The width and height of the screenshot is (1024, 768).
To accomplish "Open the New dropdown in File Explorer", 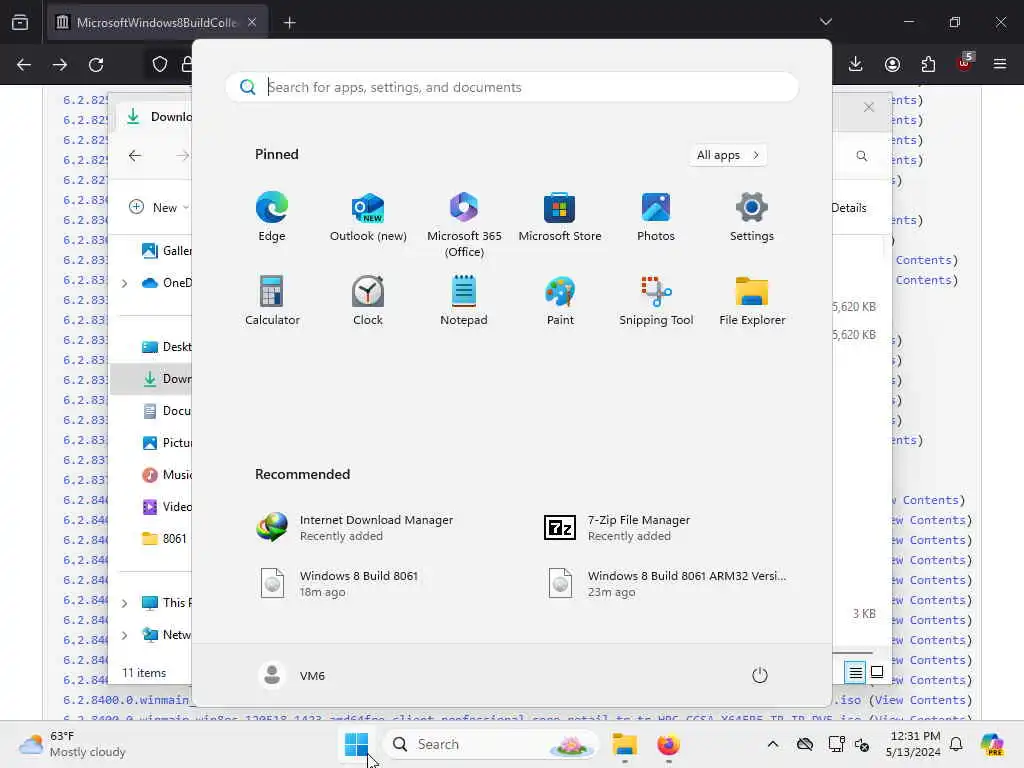I will tap(159, 208).
